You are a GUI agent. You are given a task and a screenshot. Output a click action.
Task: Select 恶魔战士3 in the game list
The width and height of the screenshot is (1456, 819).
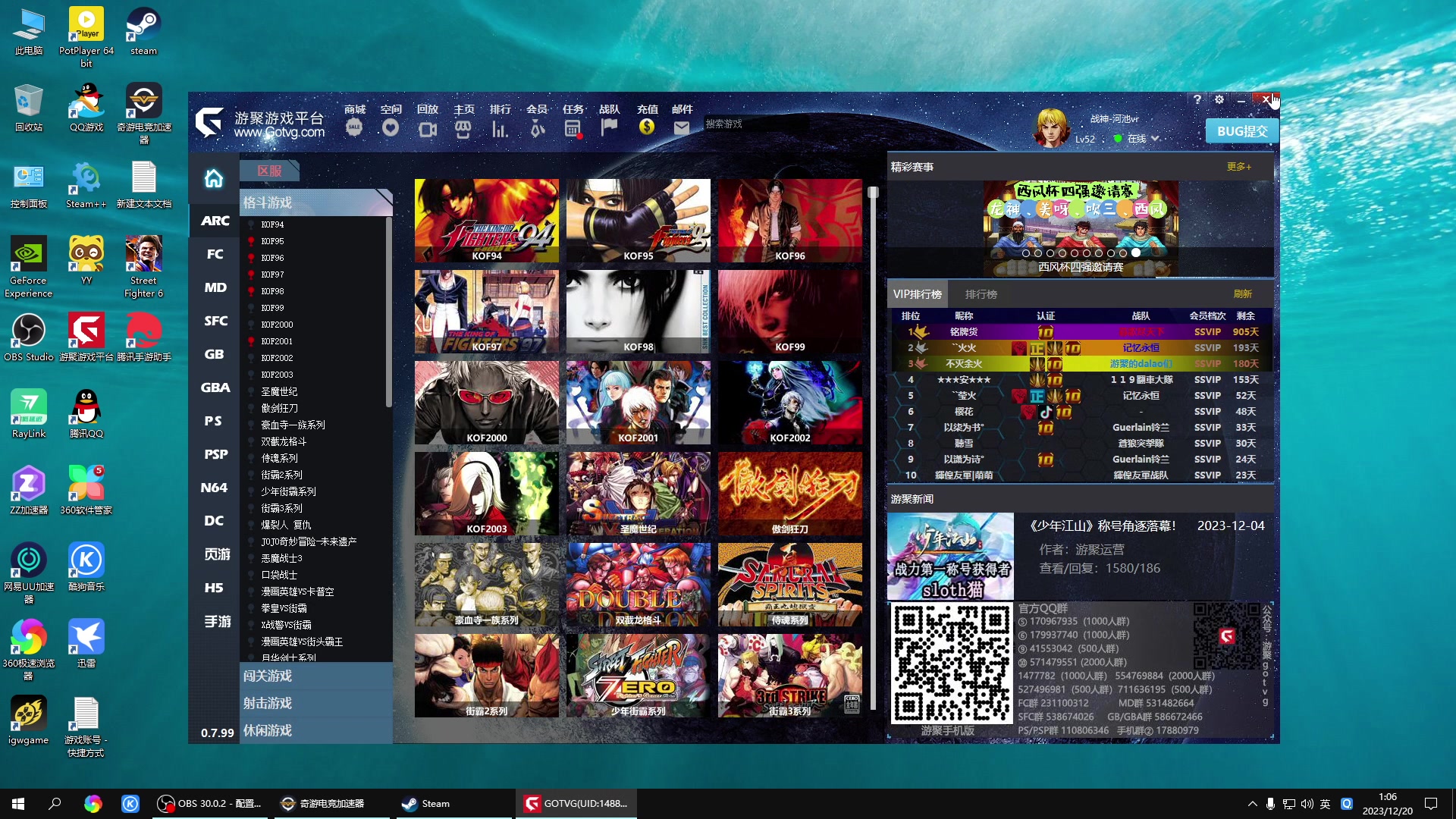pos(281,558)
